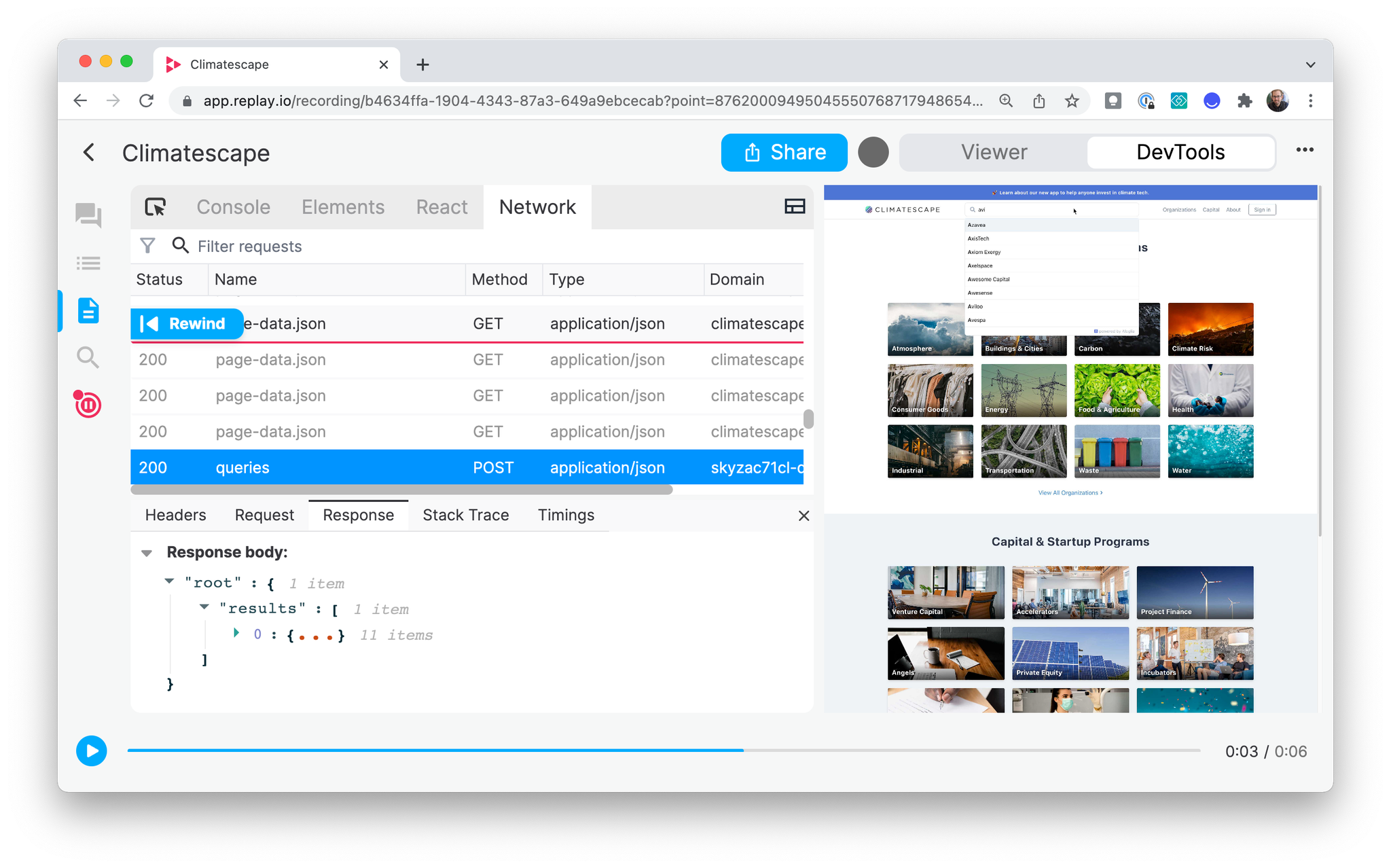Open the React tab

[442, 207]
